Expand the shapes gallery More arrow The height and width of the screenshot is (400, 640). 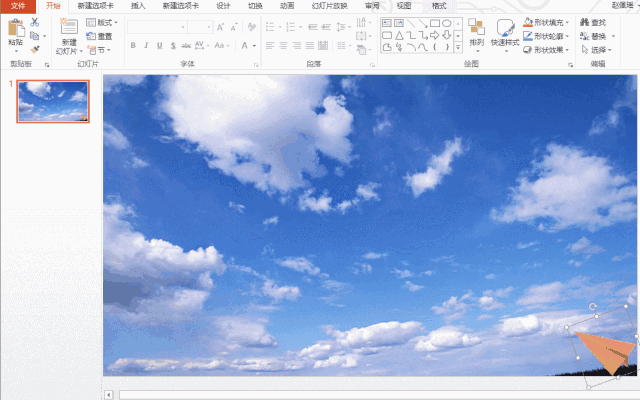pyautogui.click(x=458, y=48)
